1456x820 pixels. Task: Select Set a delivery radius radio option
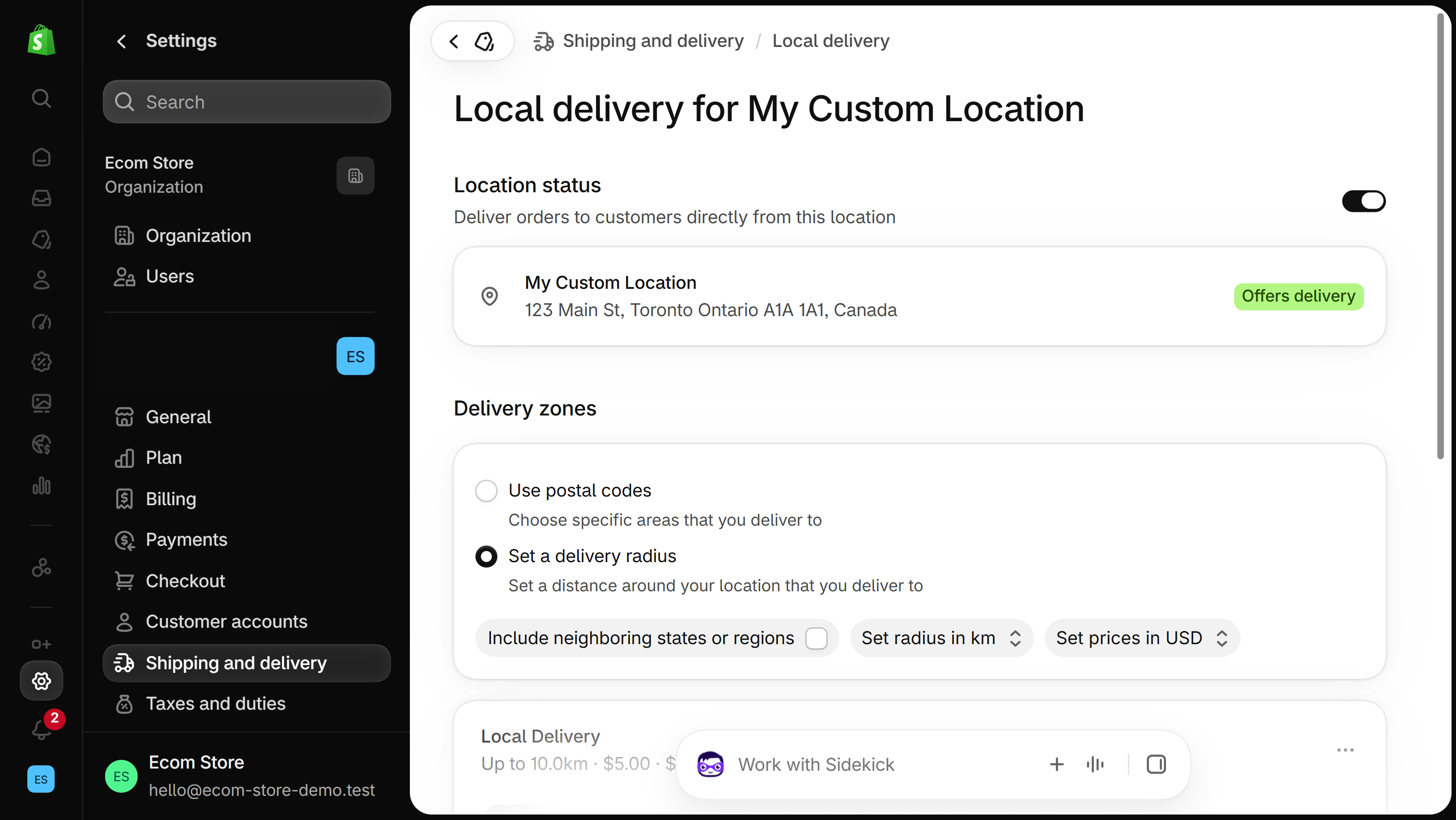[486, 557]
